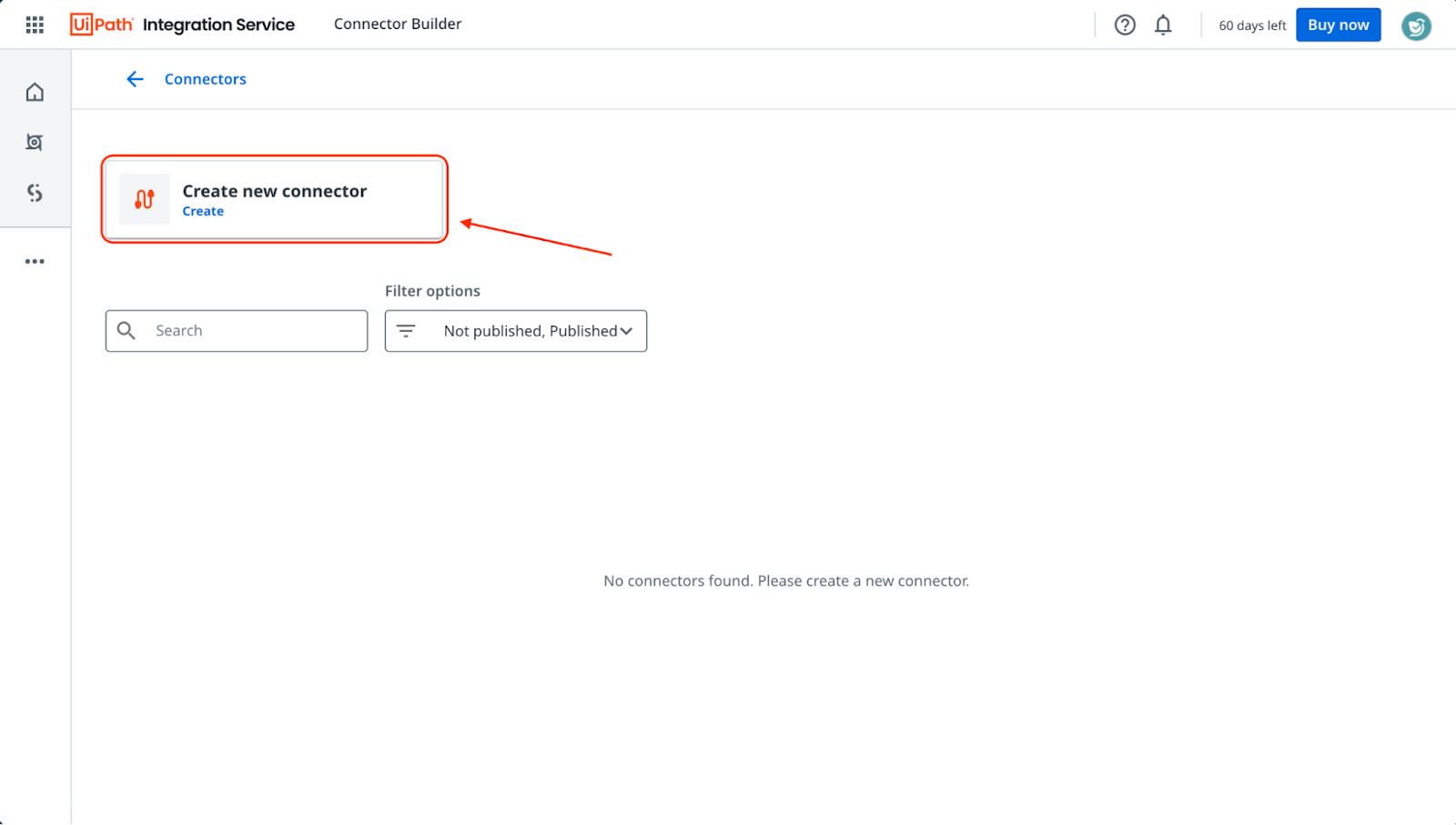Open the Help question mark menu

click(1125, 25)
